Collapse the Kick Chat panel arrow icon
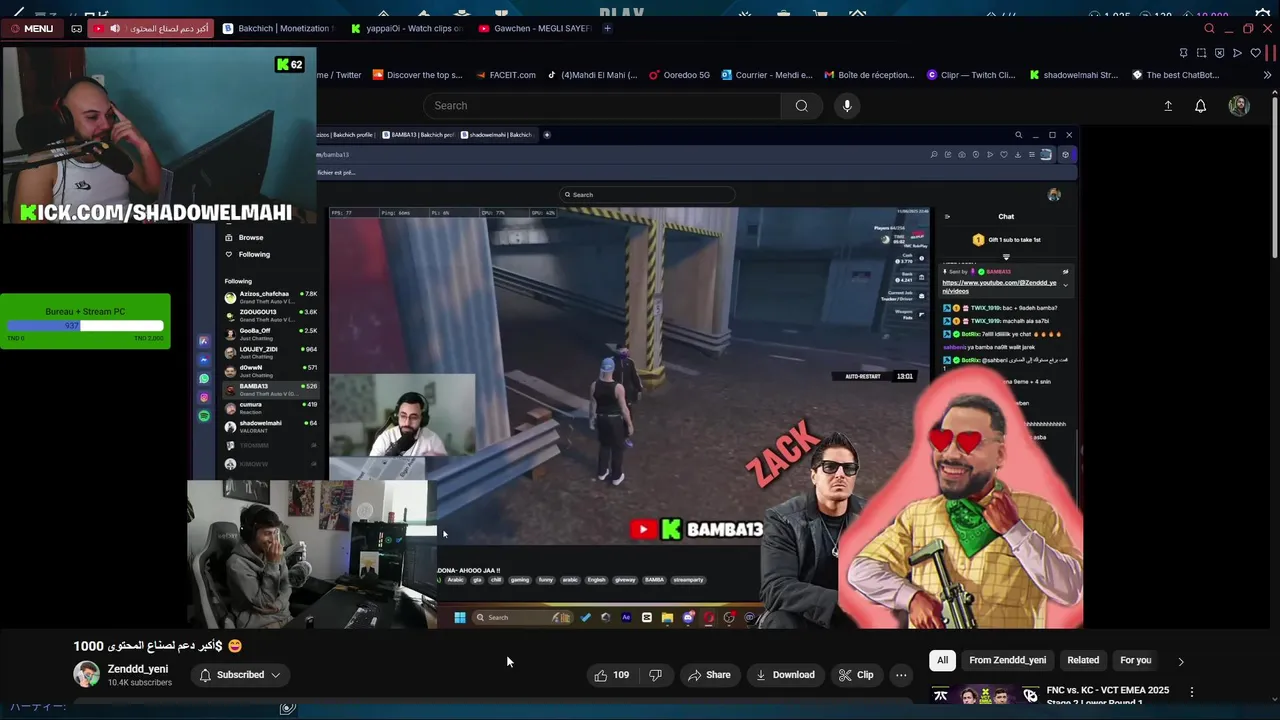 (947, 216)
